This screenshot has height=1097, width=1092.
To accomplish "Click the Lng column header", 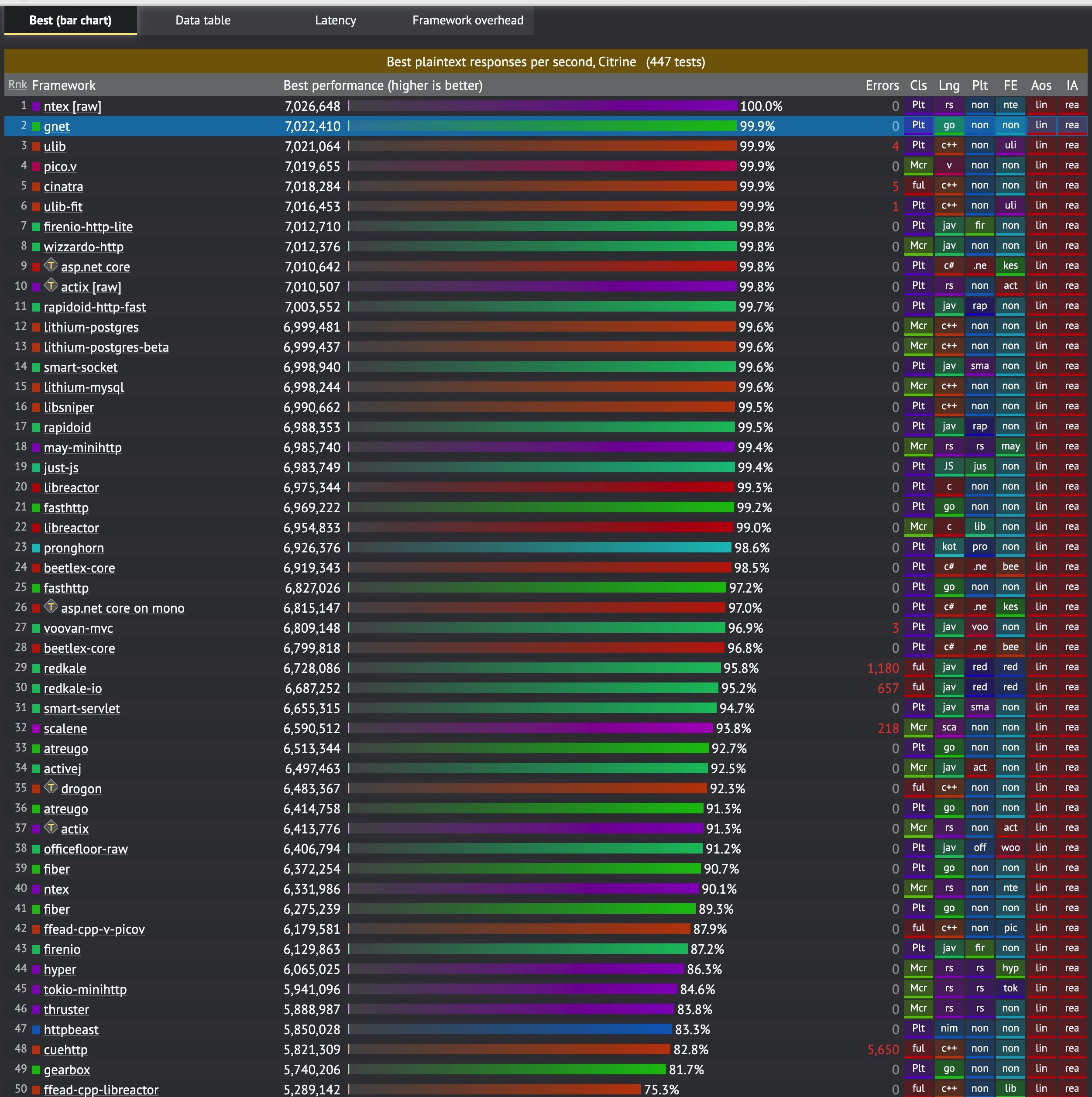I will (949, 85).
